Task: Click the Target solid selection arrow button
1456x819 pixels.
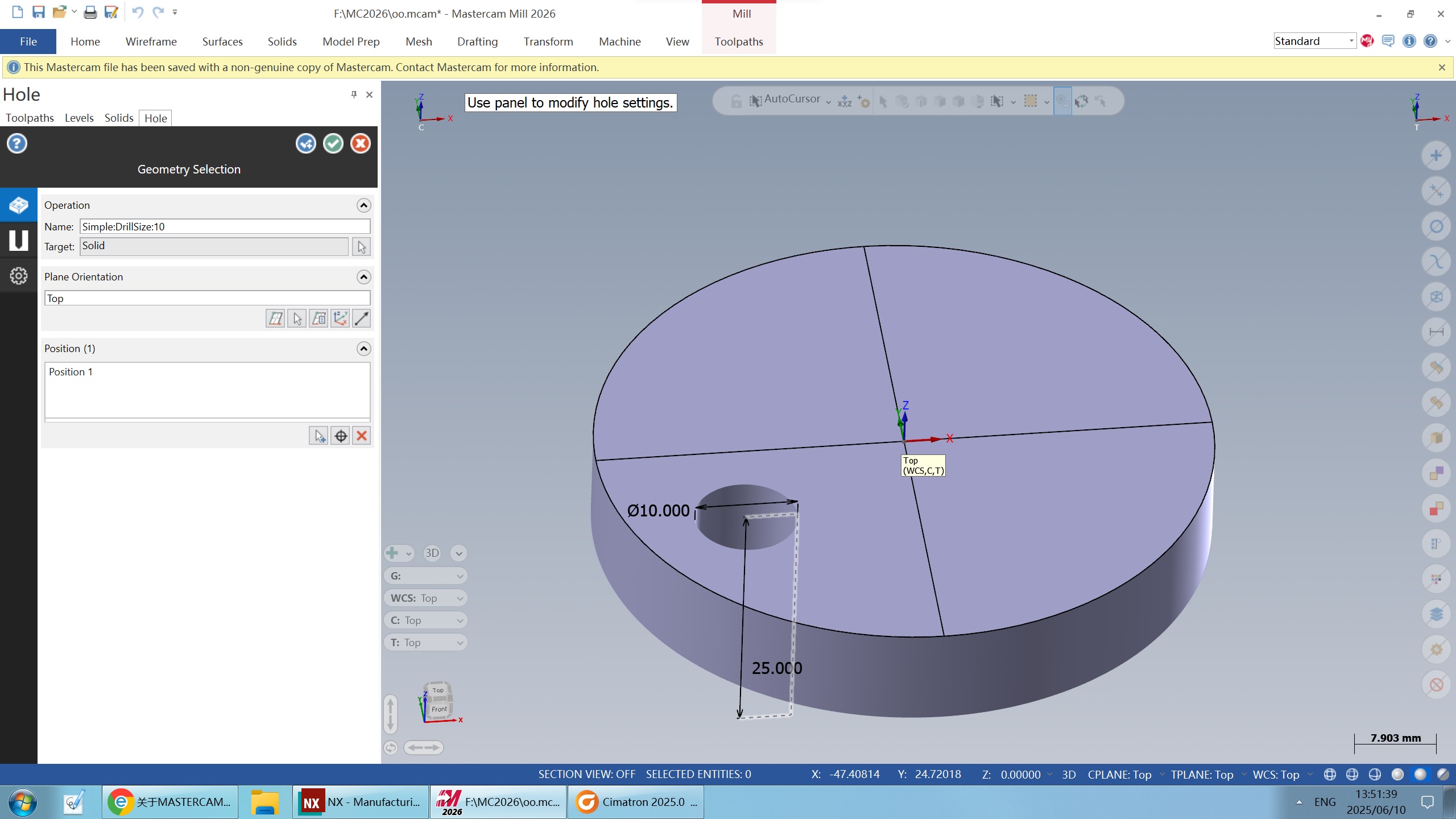Action: tap(362, 247)
